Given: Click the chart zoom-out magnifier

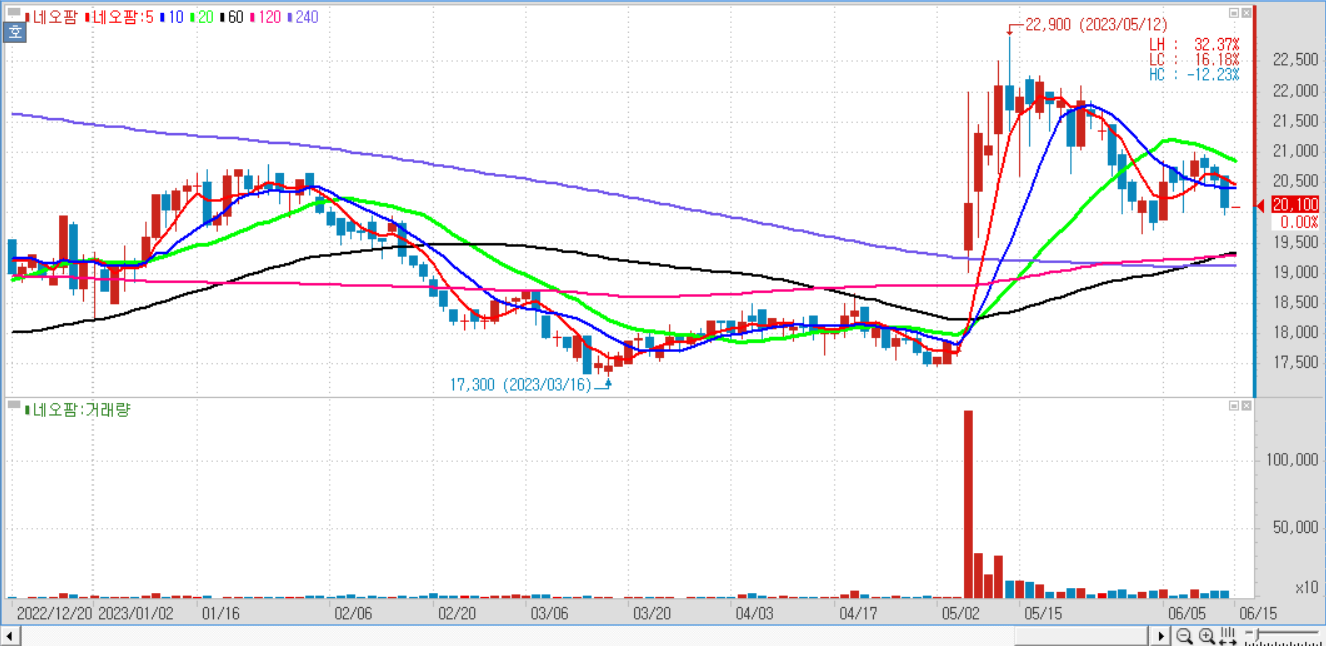Looking at the screenshot, I should [1184, 636].
